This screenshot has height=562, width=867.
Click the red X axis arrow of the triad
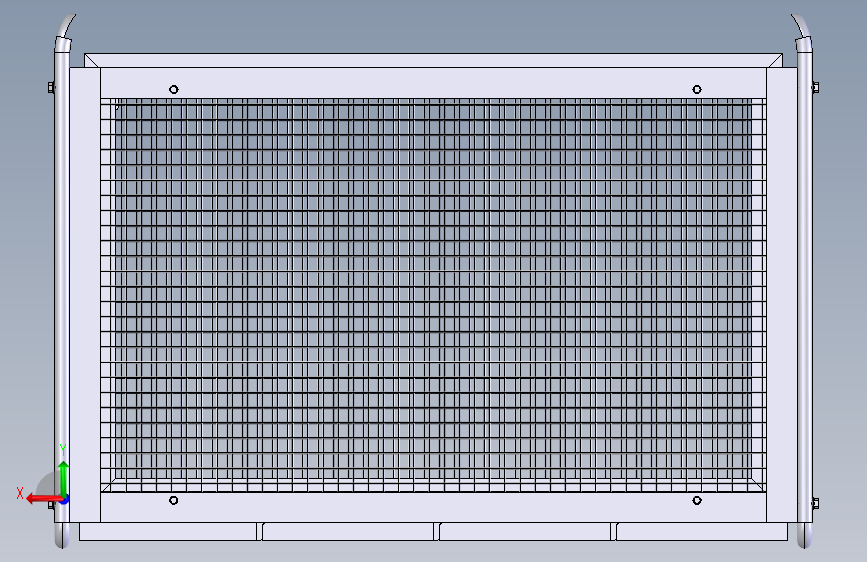click(43, 499)
